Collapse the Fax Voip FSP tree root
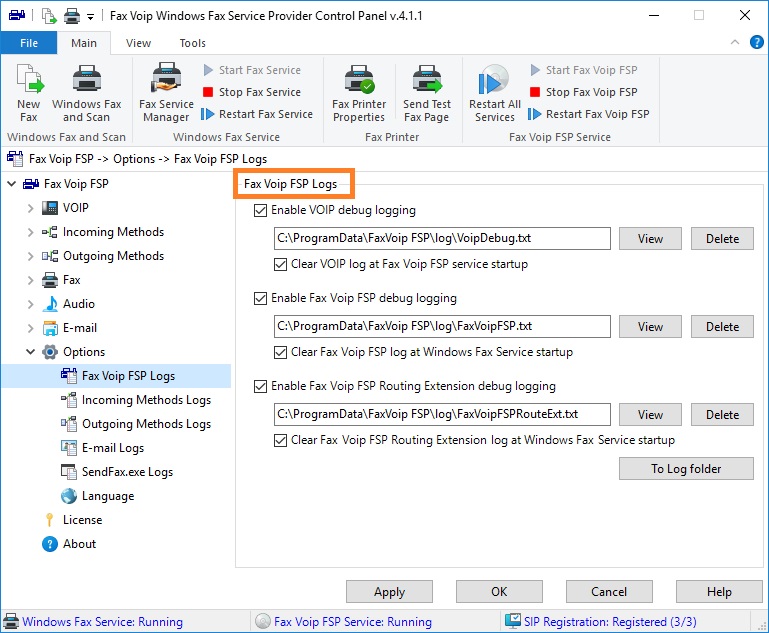The image size is (769, 633). (12, 184)
